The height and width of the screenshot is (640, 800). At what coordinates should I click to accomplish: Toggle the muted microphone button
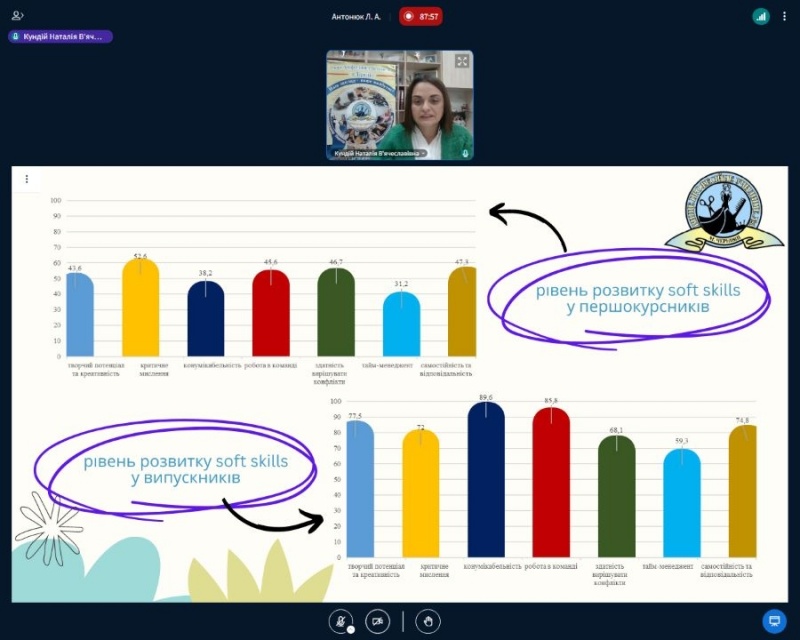pyautogui.click(x=341, y=621)
